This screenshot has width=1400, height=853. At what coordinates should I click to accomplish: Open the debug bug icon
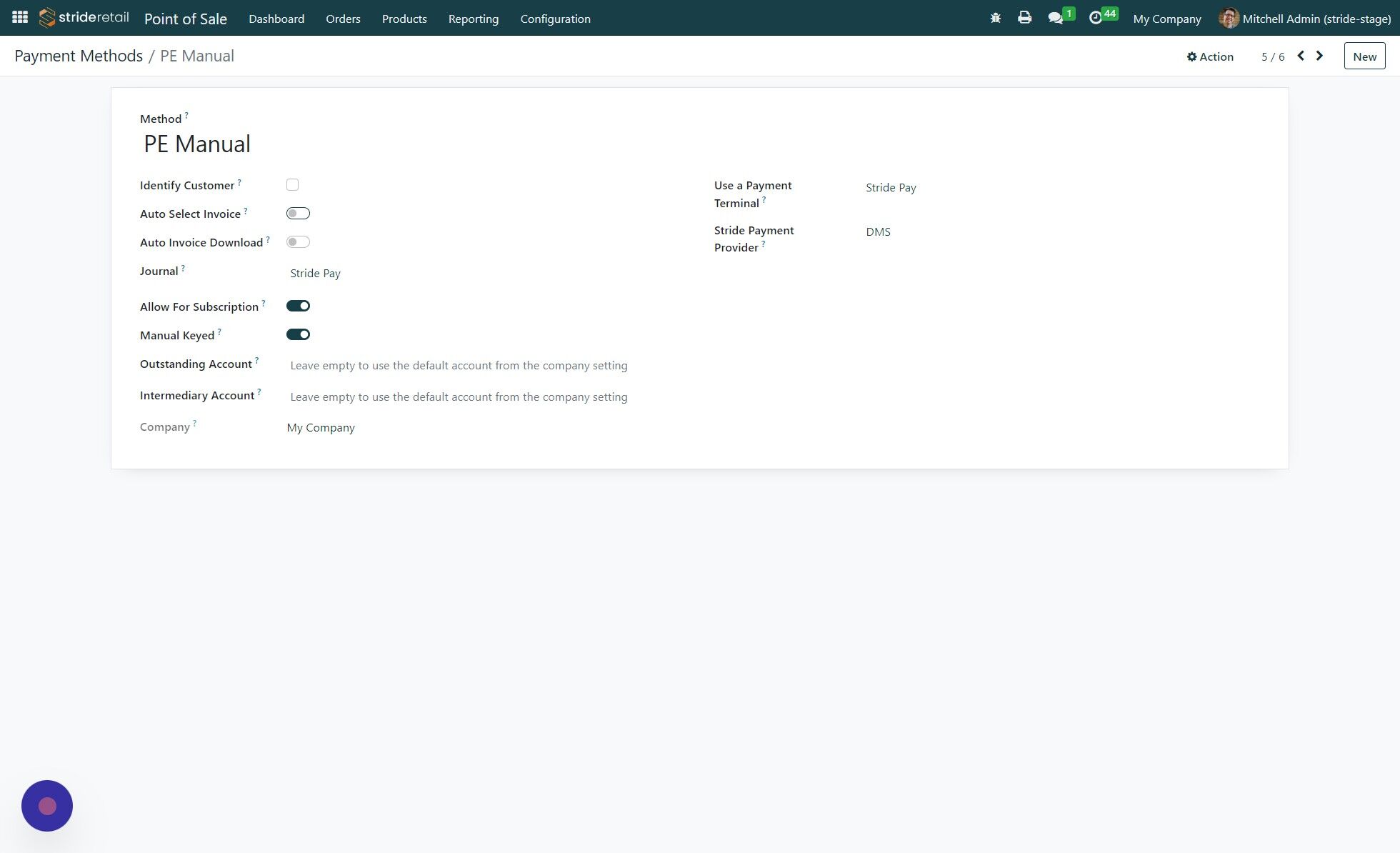pos(994,18)
